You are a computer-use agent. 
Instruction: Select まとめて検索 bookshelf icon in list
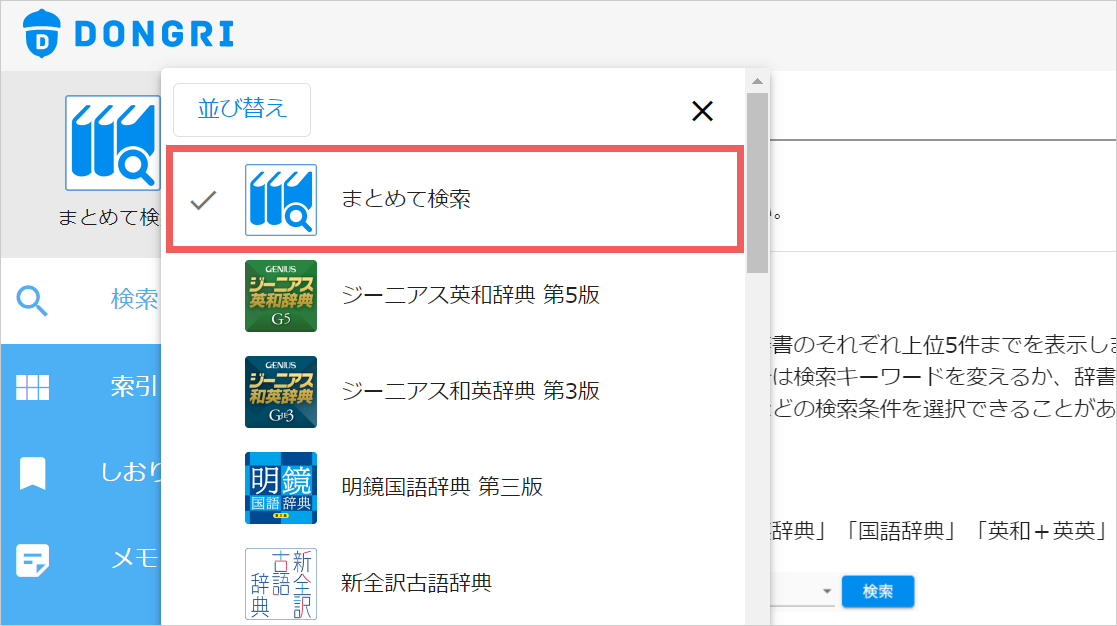[281, 199]
